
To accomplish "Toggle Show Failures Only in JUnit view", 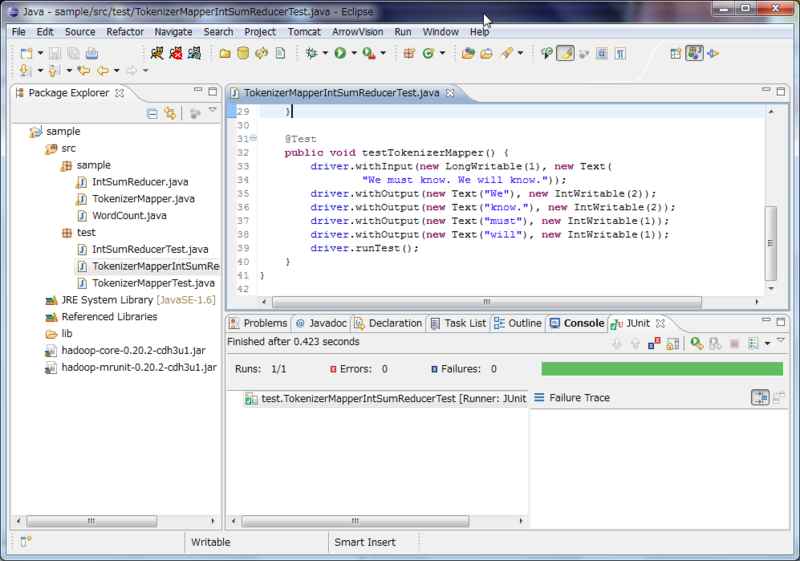I will coord(654,344).
